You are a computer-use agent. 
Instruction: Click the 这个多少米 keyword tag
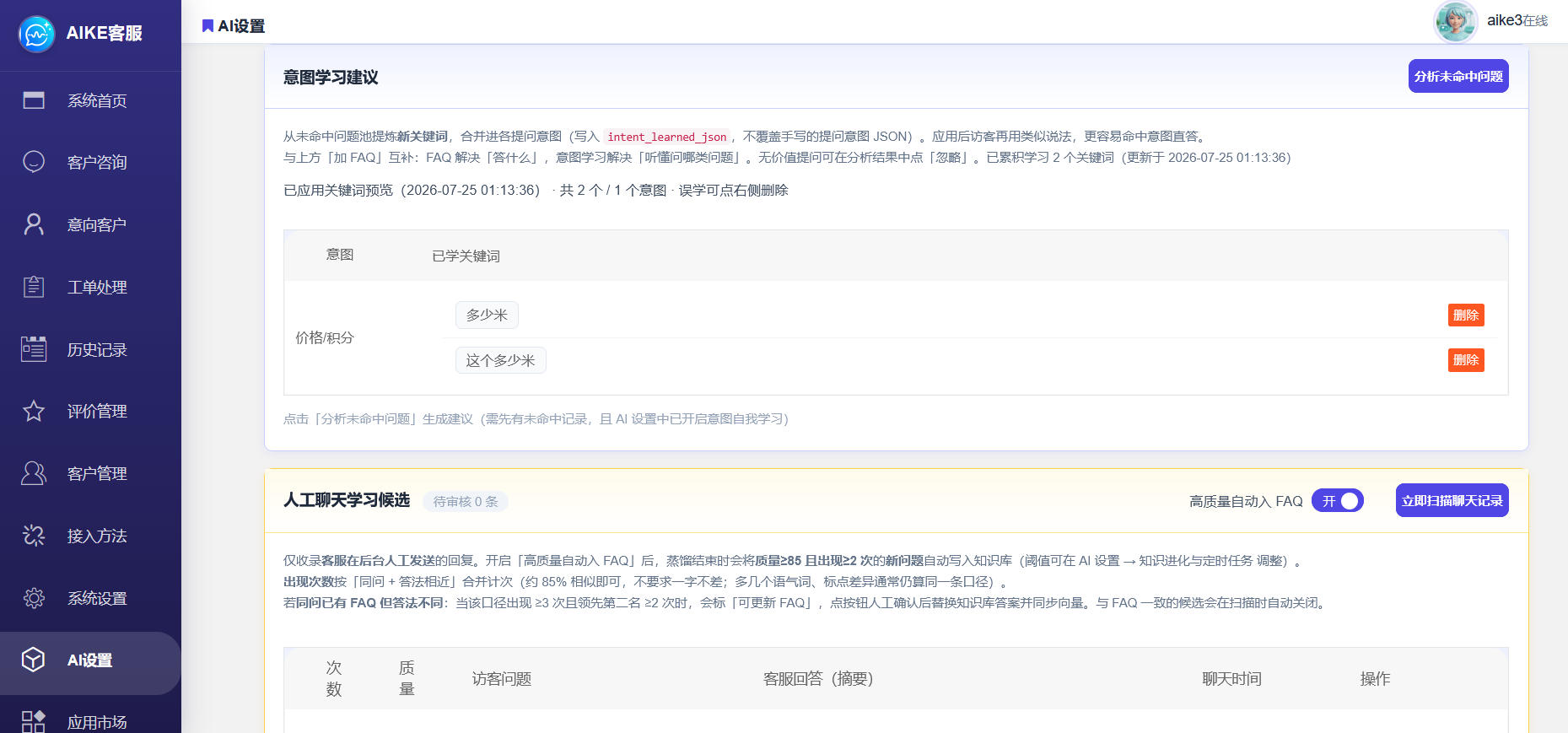click(501, 360)
